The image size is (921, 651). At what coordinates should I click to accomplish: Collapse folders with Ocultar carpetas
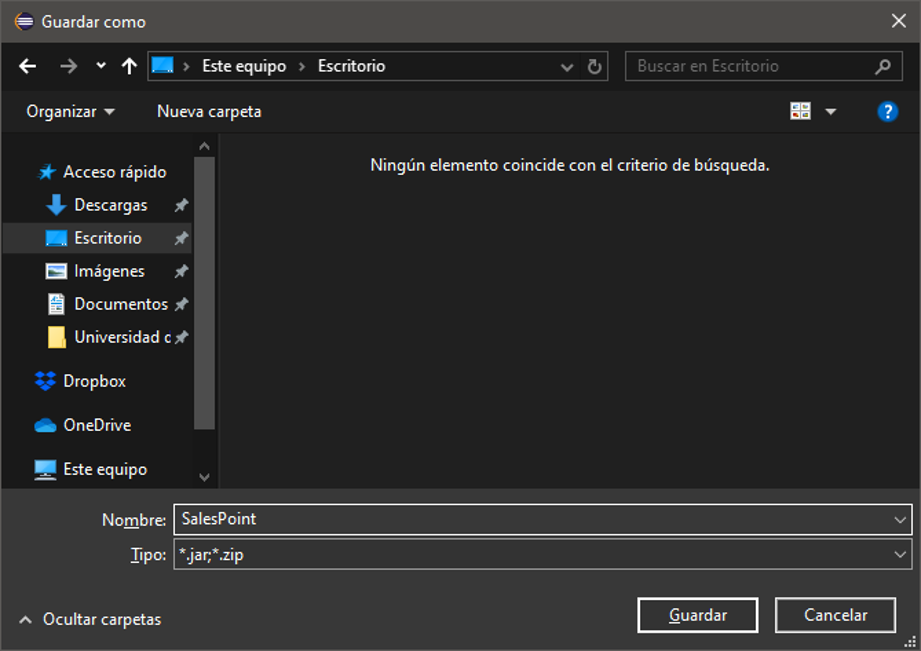click(x=90, y=619)
